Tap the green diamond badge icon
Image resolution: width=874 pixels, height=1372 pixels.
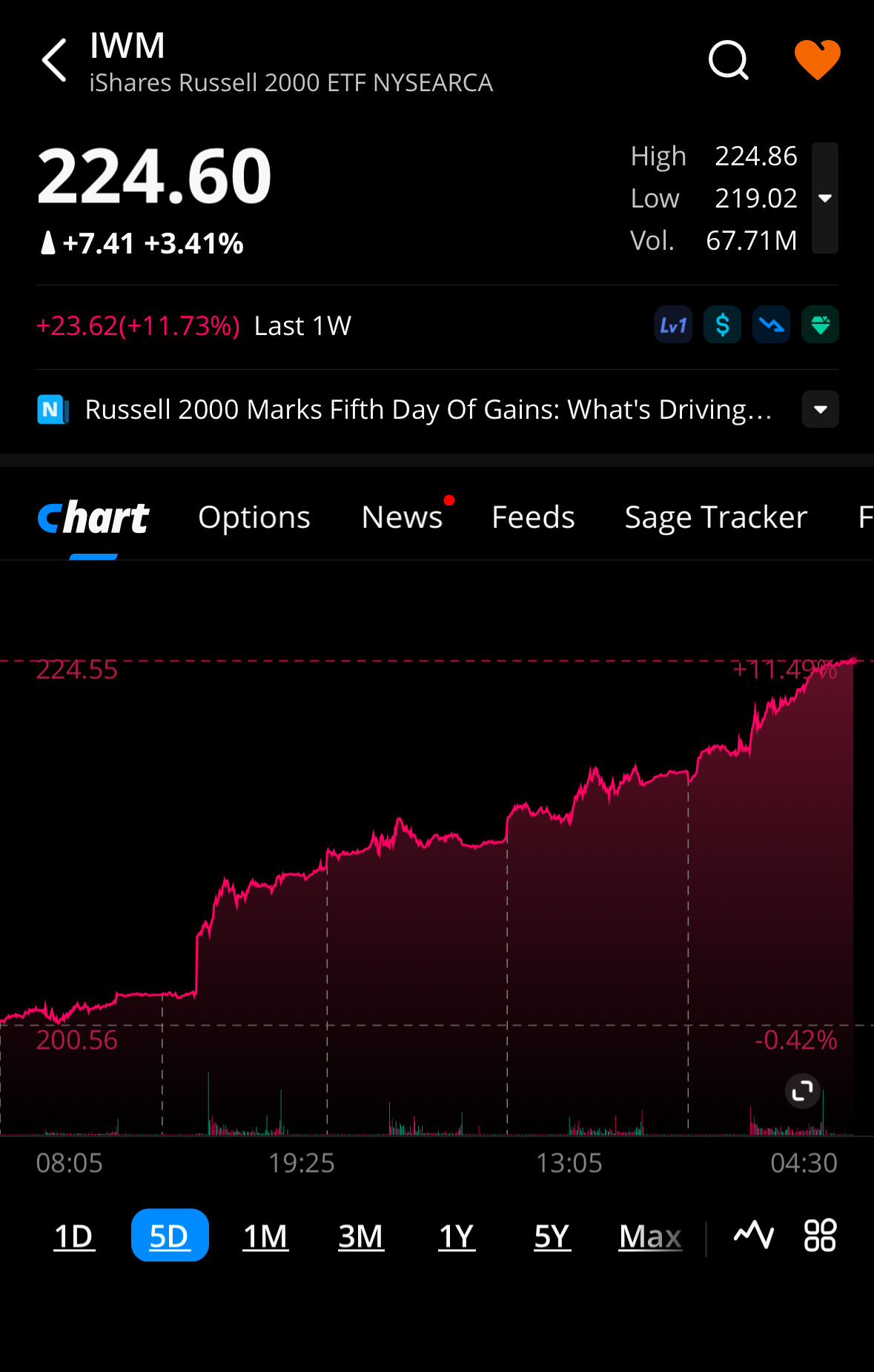pos(820,325)
